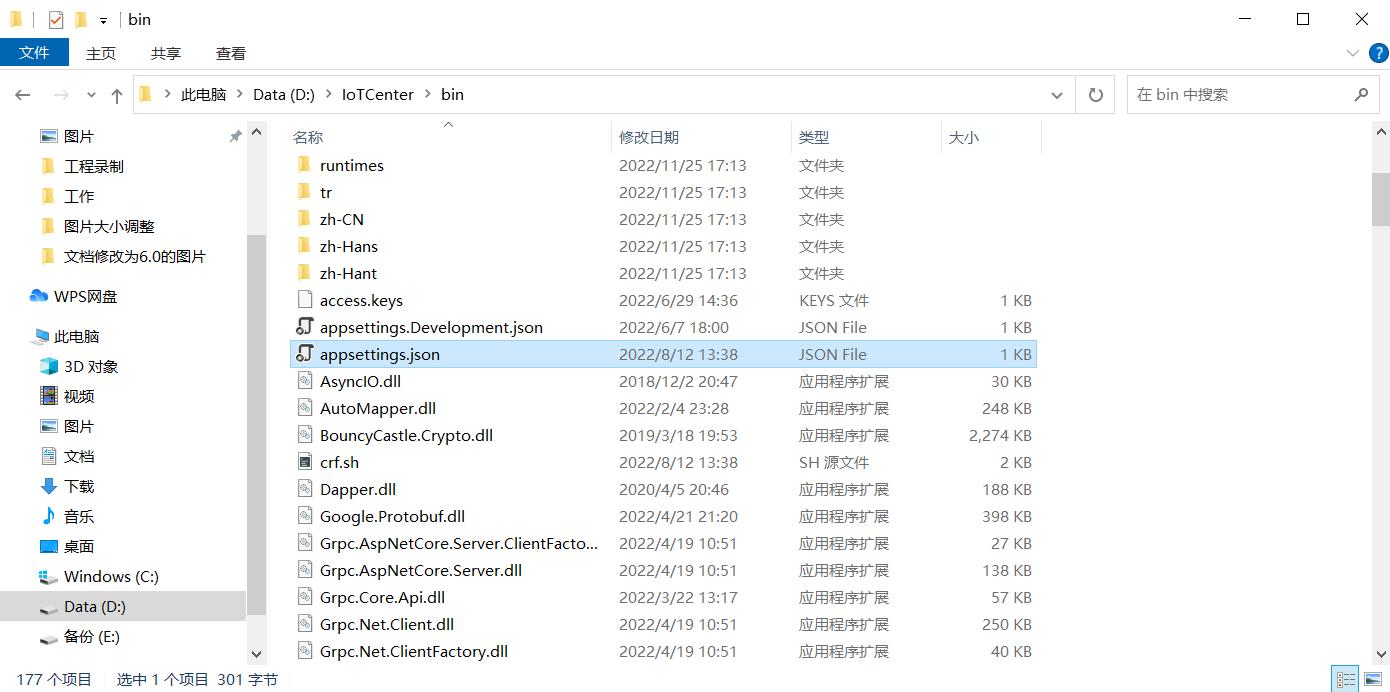
Task: Go up one folder level
Action: (x=117, y=95)
